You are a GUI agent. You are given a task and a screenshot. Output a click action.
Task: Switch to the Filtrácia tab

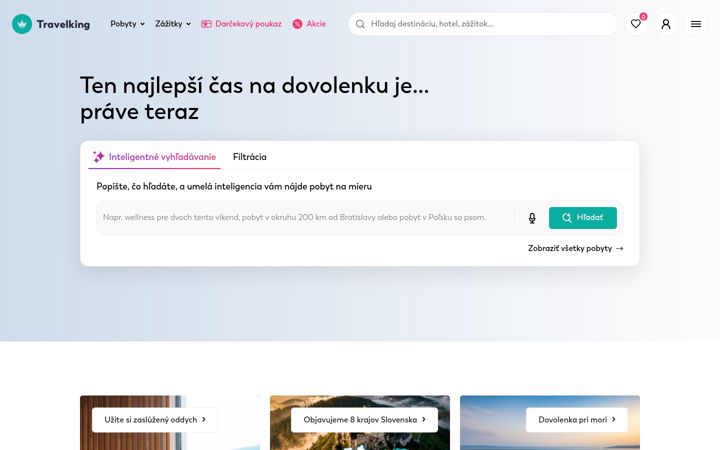click(x=250, y=157)
